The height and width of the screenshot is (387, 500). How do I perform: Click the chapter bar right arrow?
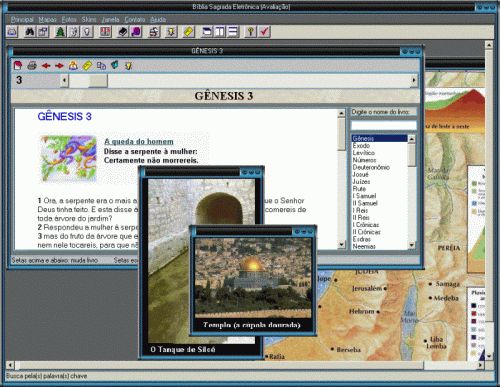click(414, 80)
